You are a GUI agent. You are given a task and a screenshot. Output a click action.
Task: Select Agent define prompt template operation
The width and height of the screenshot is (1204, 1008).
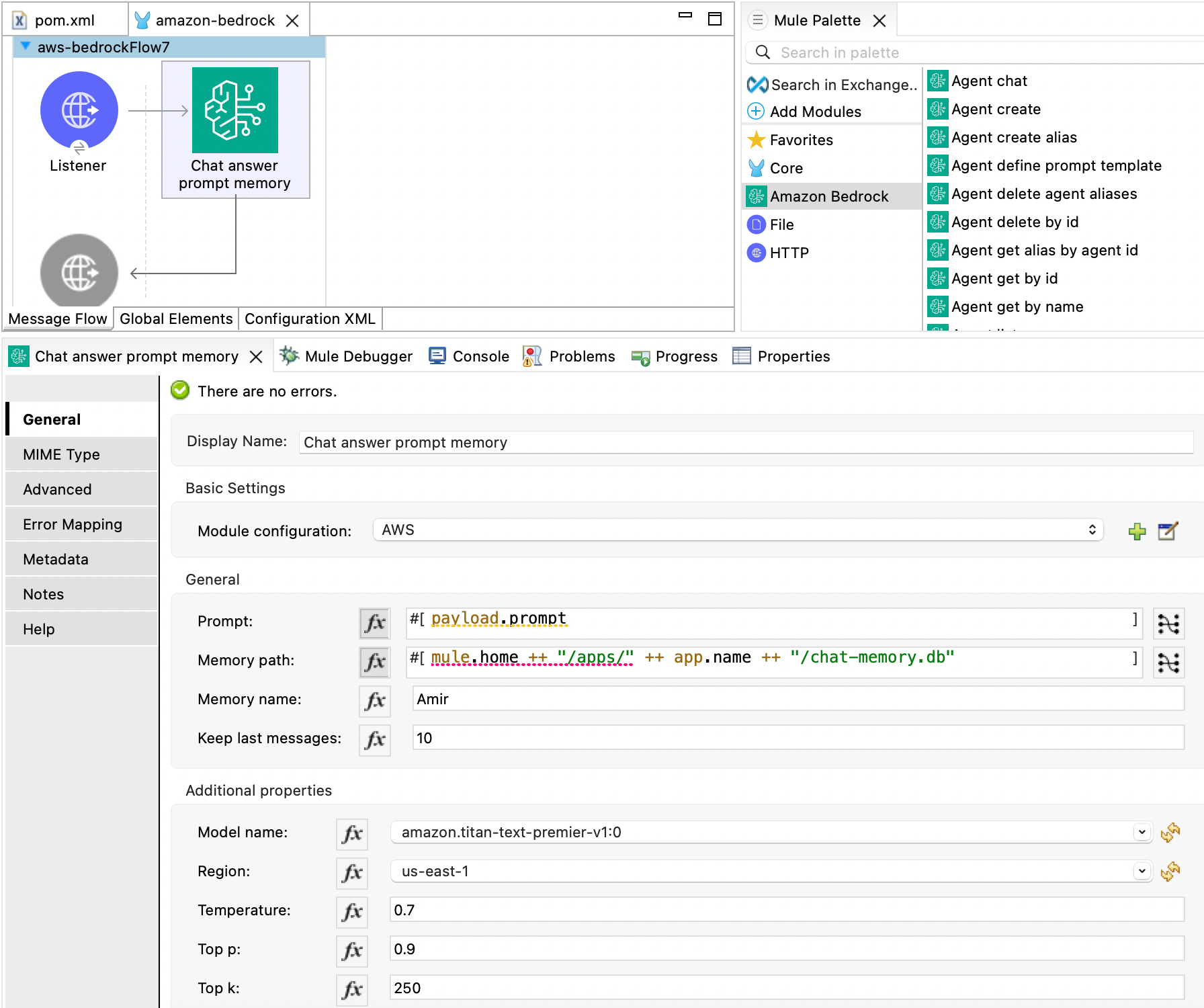(x=1045, y=165)
